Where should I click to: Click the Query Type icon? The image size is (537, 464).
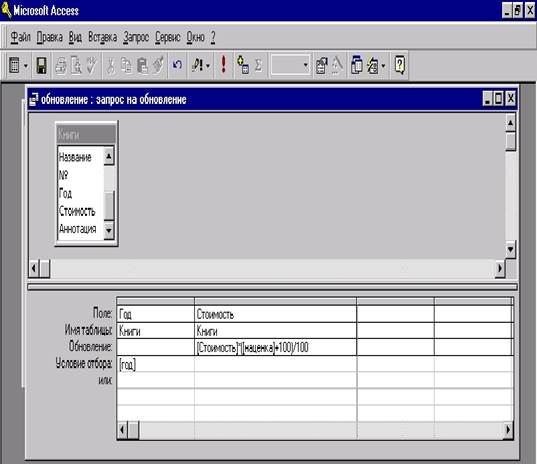[198, 64]
